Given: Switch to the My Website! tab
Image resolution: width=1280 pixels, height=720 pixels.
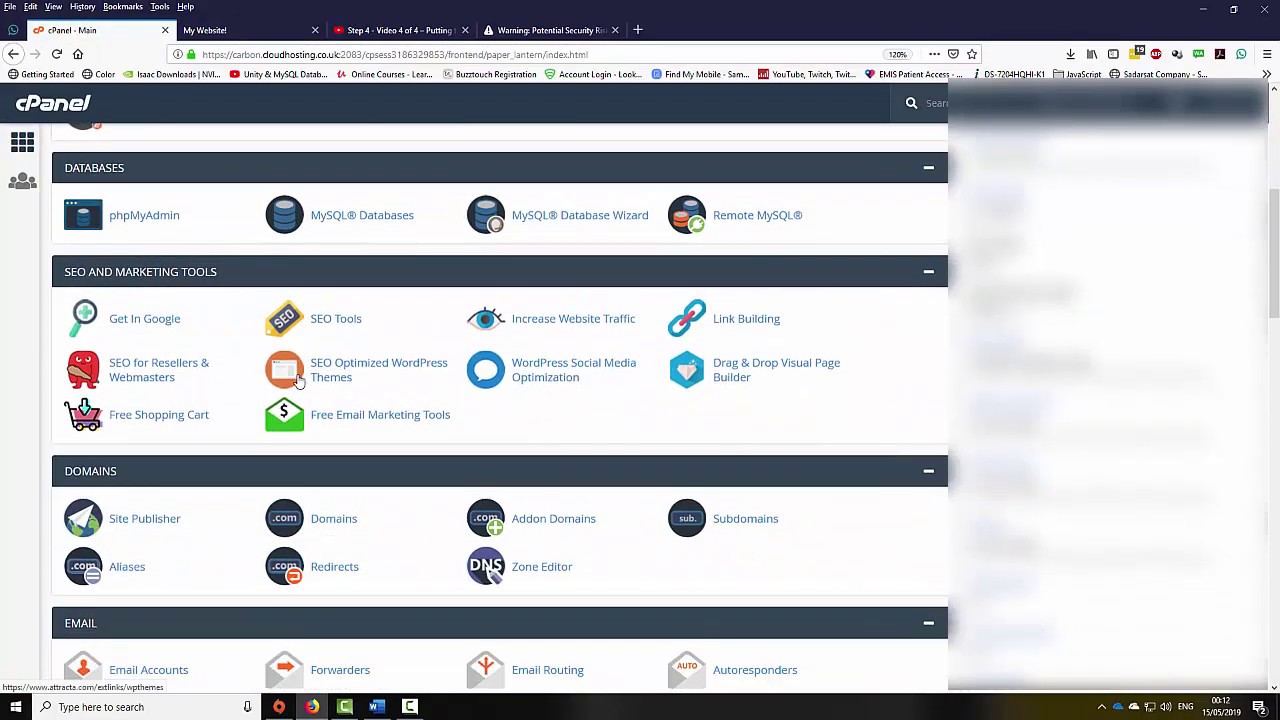Looking at the screenshot, I should pyautogui.click(x=250, y=30).
